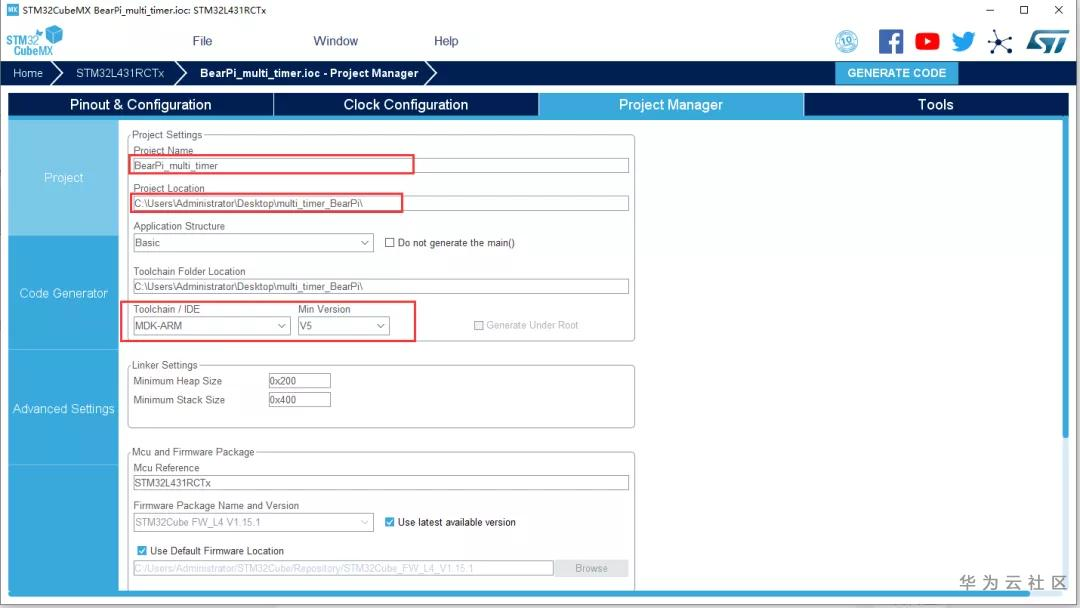Image resolution: width=1080 pixels, height=608 pixels.
Task: Close the STM32CubeMX window
Action: [1059, 10]
